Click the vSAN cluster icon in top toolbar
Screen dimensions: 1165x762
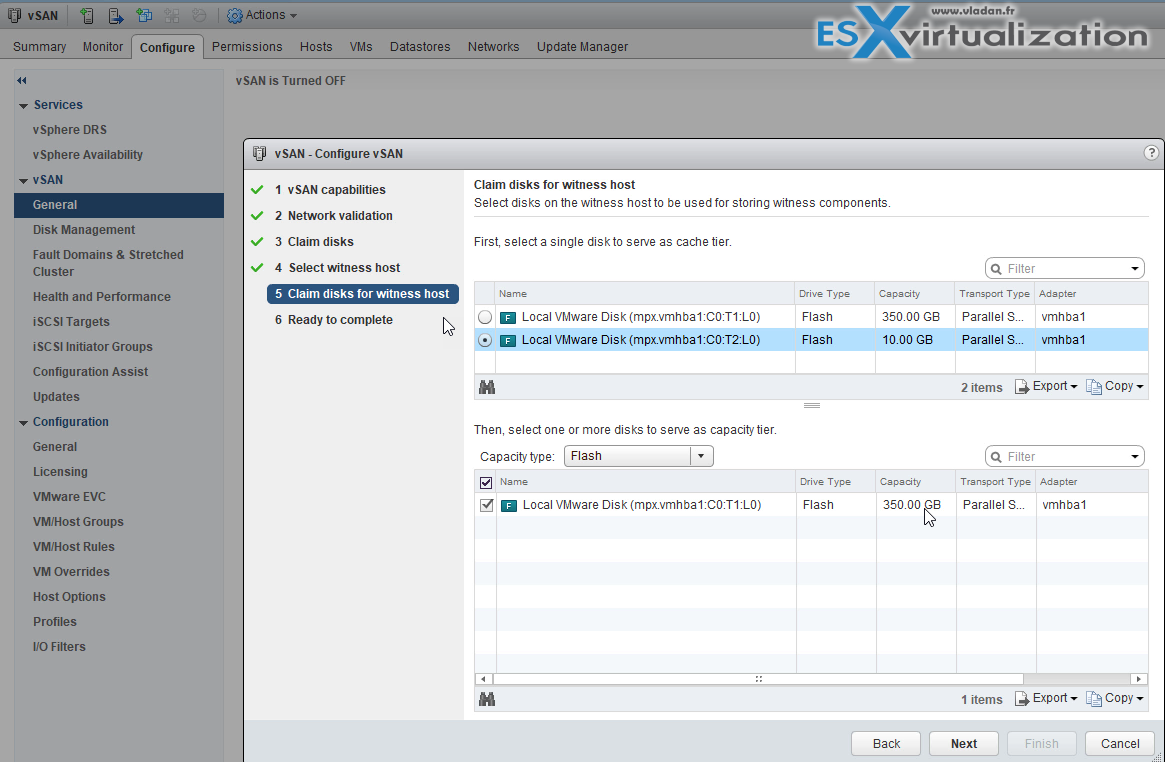(x=14, y=15)
